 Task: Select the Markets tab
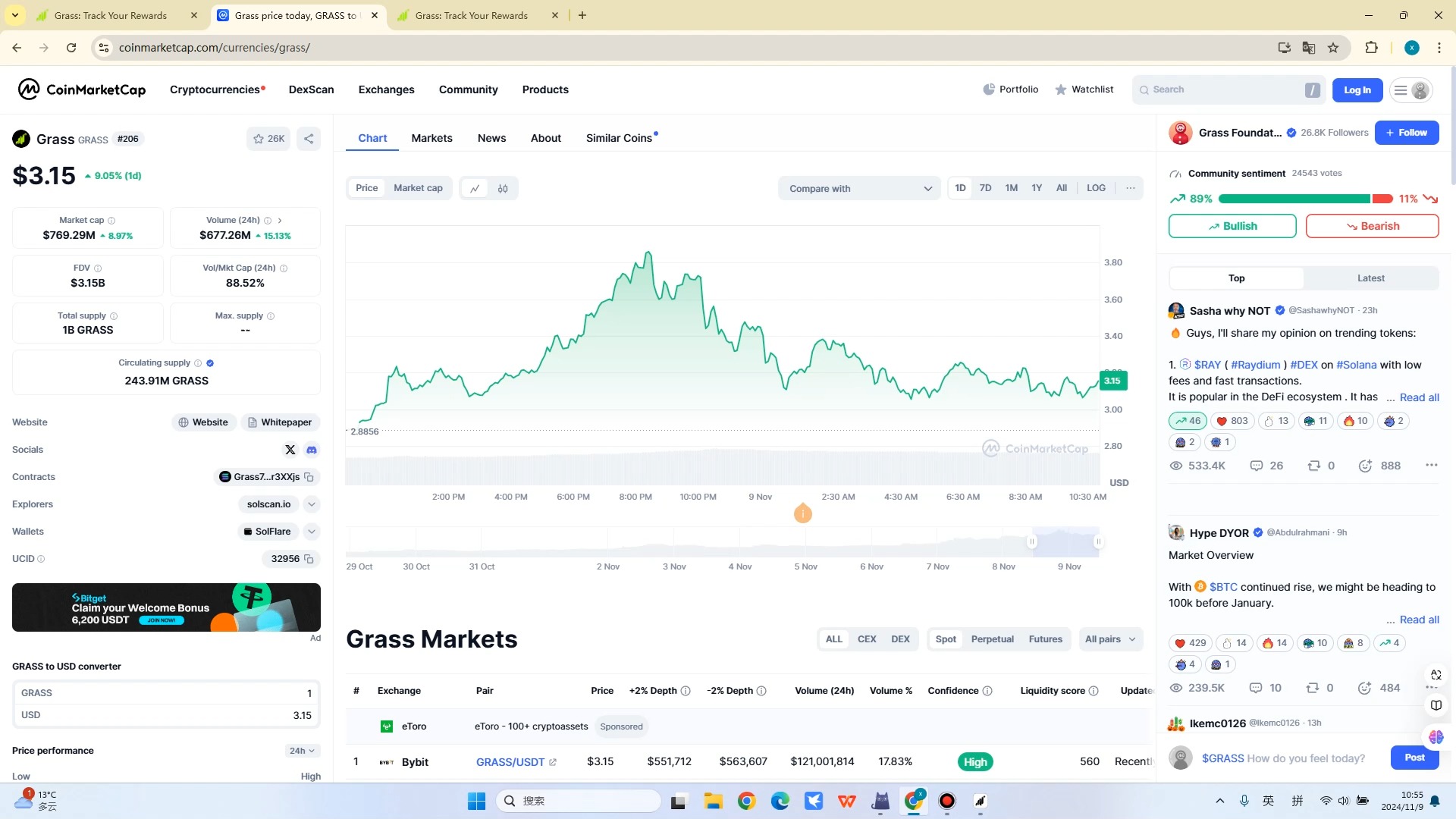(432, 137)
